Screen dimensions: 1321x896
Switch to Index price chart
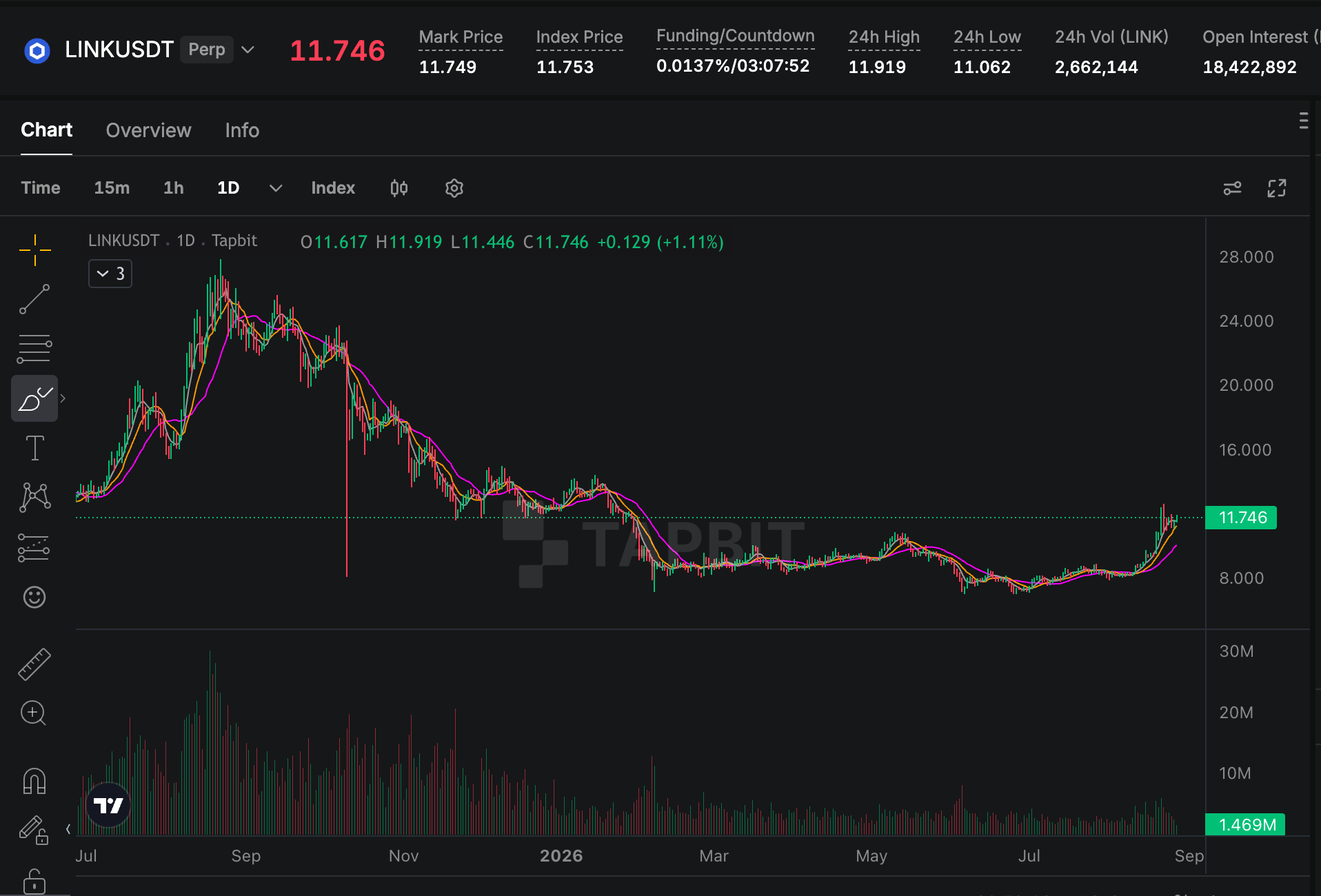(x=333, y=188)
